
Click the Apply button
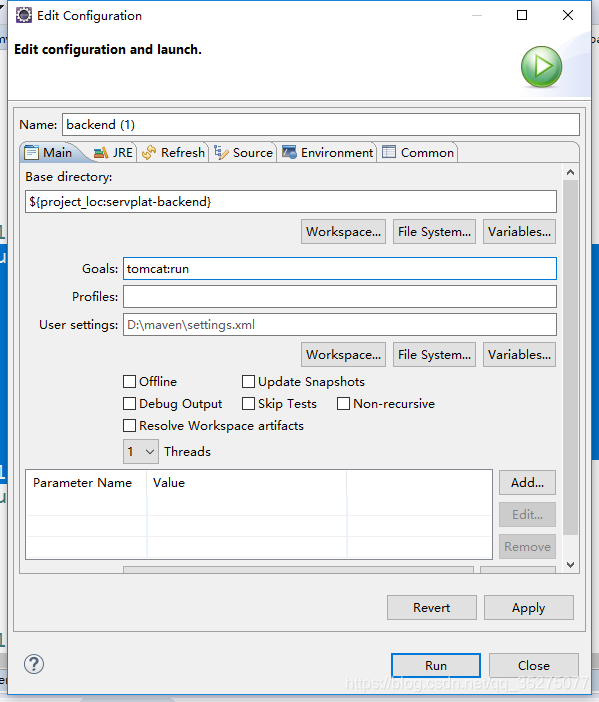click(x=529, y=608)
